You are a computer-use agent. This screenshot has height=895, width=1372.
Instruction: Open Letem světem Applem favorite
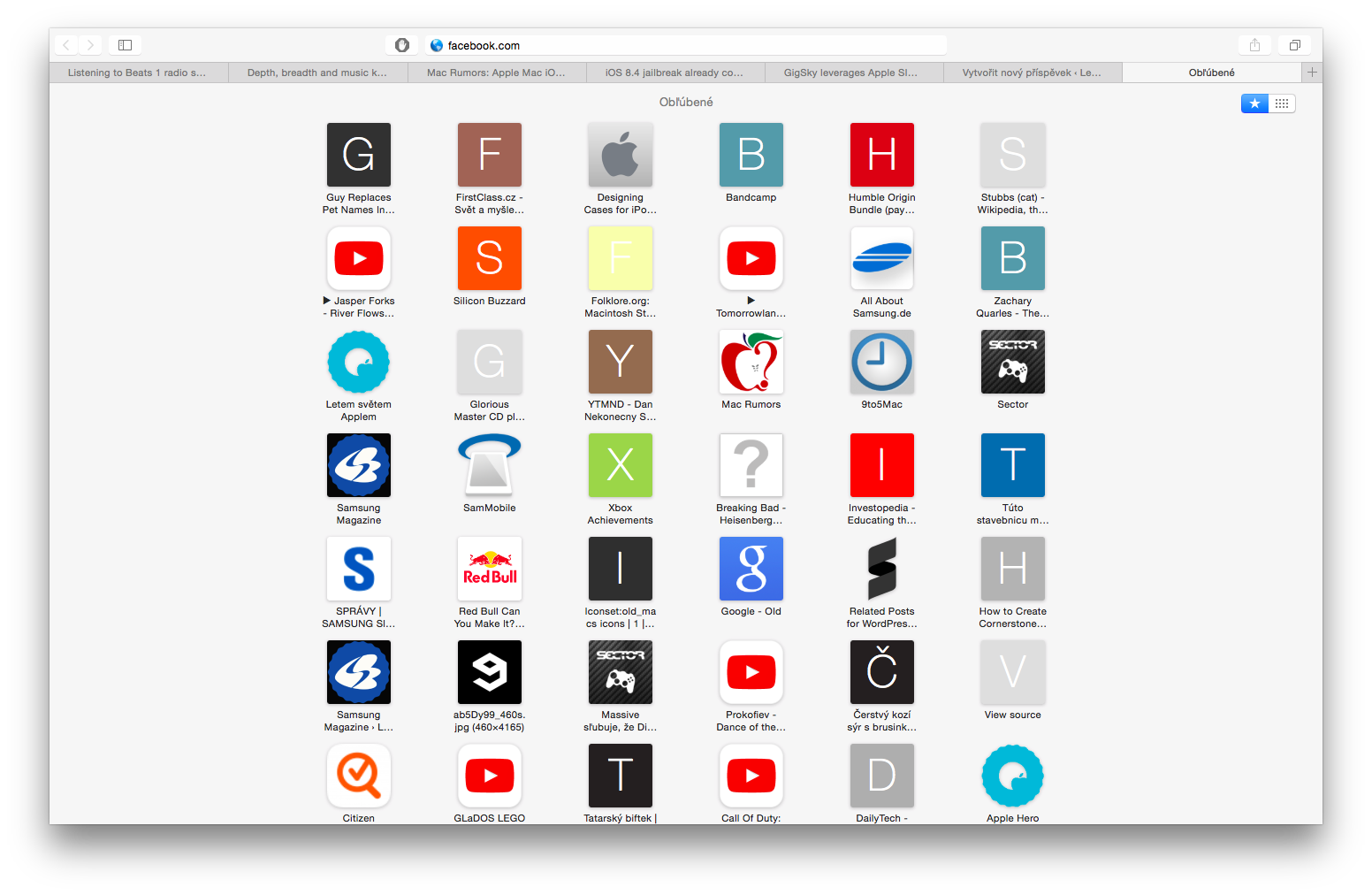[x=359, y=362]
